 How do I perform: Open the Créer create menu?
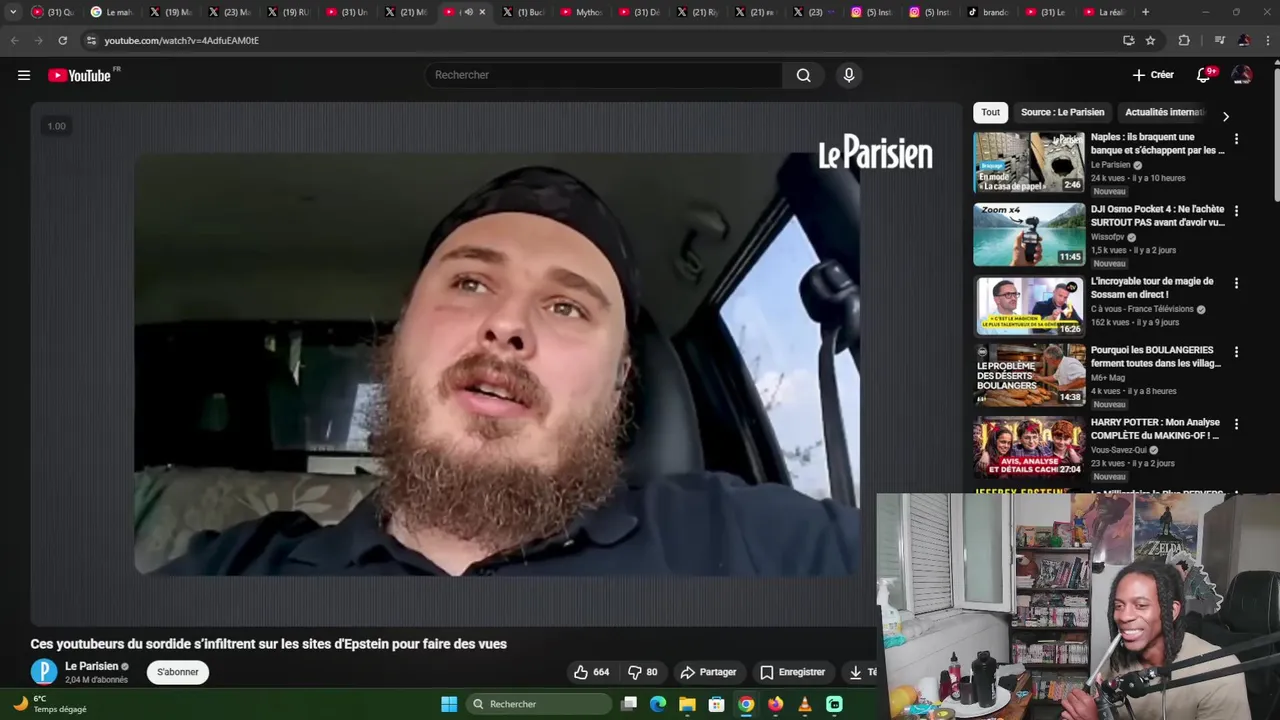1153,75
